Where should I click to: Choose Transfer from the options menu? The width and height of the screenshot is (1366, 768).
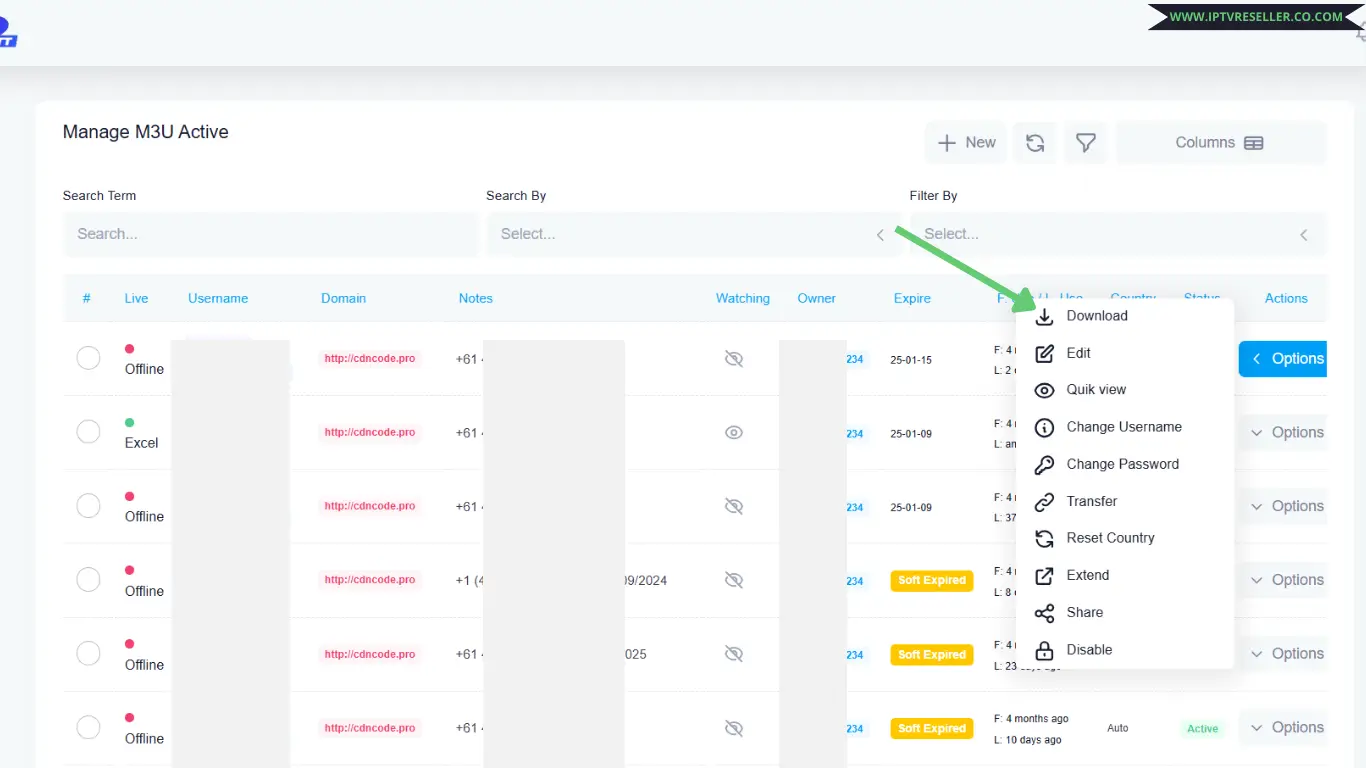point(1091,501)
